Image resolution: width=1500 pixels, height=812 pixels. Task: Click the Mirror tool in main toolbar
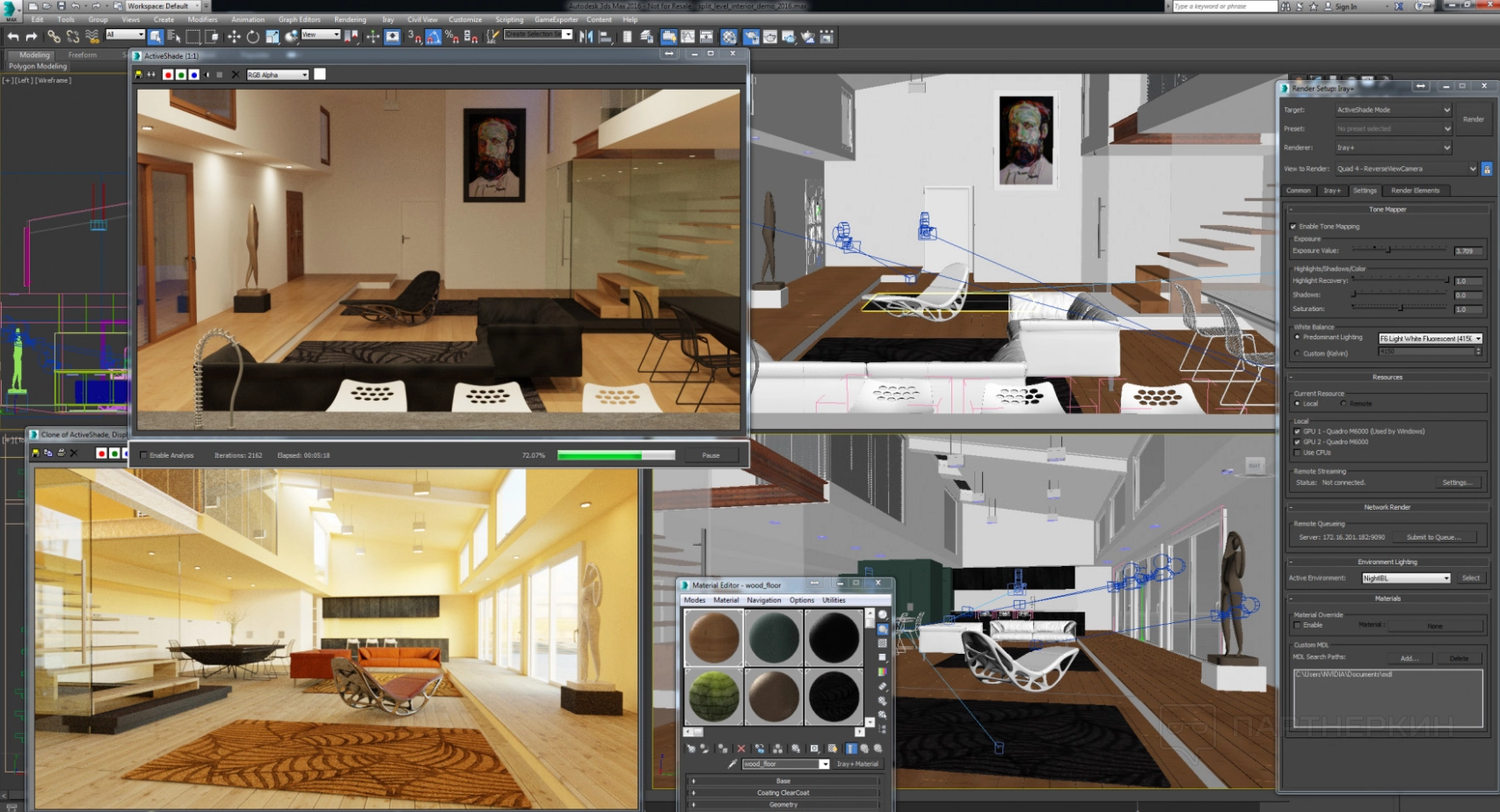586,37
